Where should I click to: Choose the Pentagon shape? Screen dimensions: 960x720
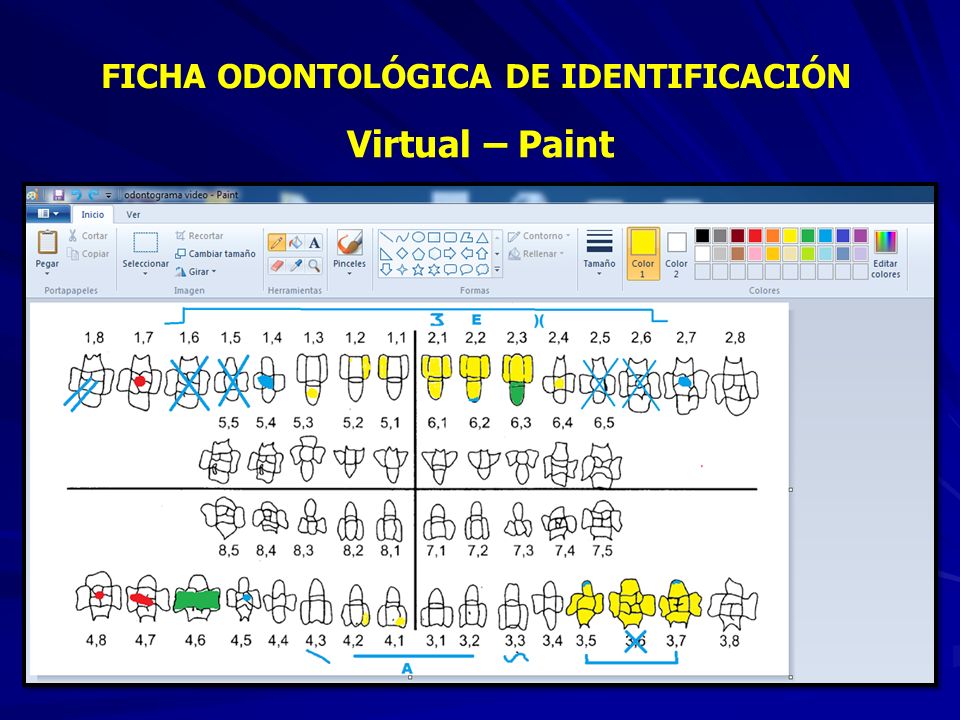(418, 253)
